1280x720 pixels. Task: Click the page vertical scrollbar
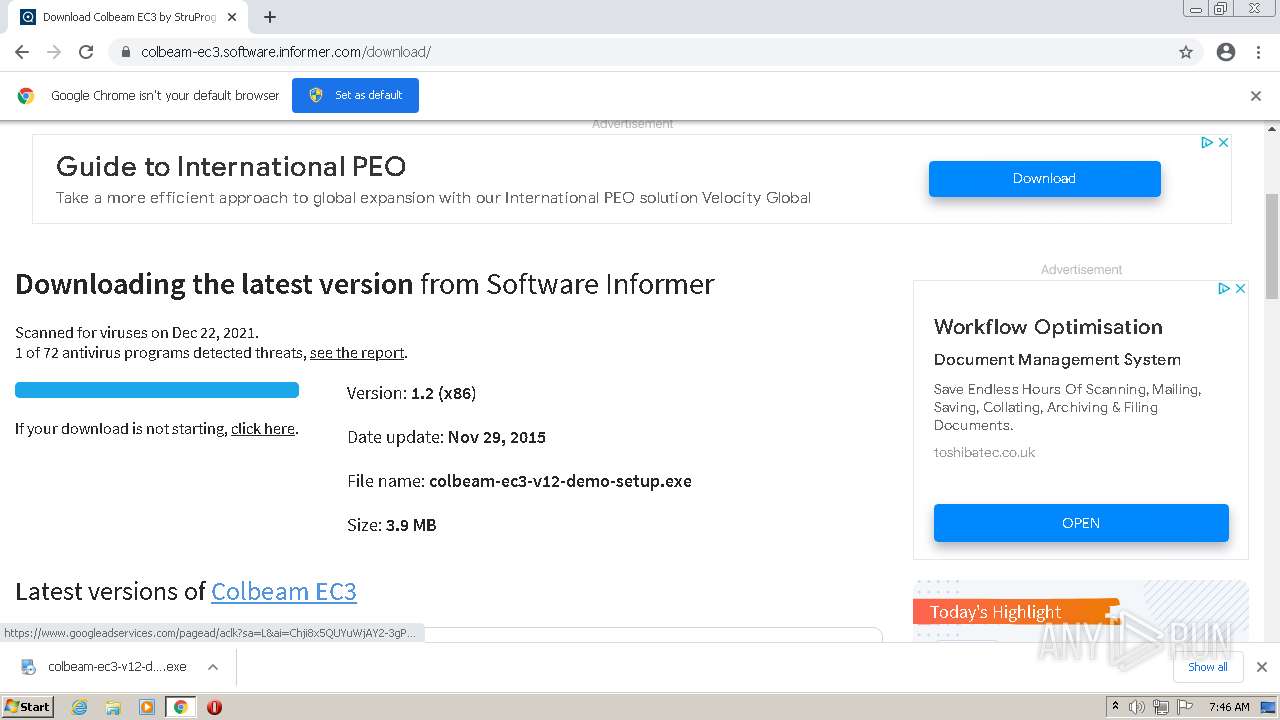click(x=1272, y=245)
